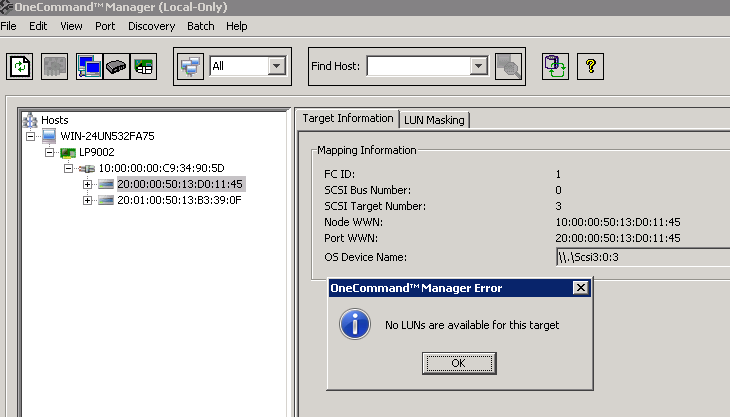Expand the 20:00:00:50:13:D0:11:45 target node
730x417 pixels.
point(87,184)
